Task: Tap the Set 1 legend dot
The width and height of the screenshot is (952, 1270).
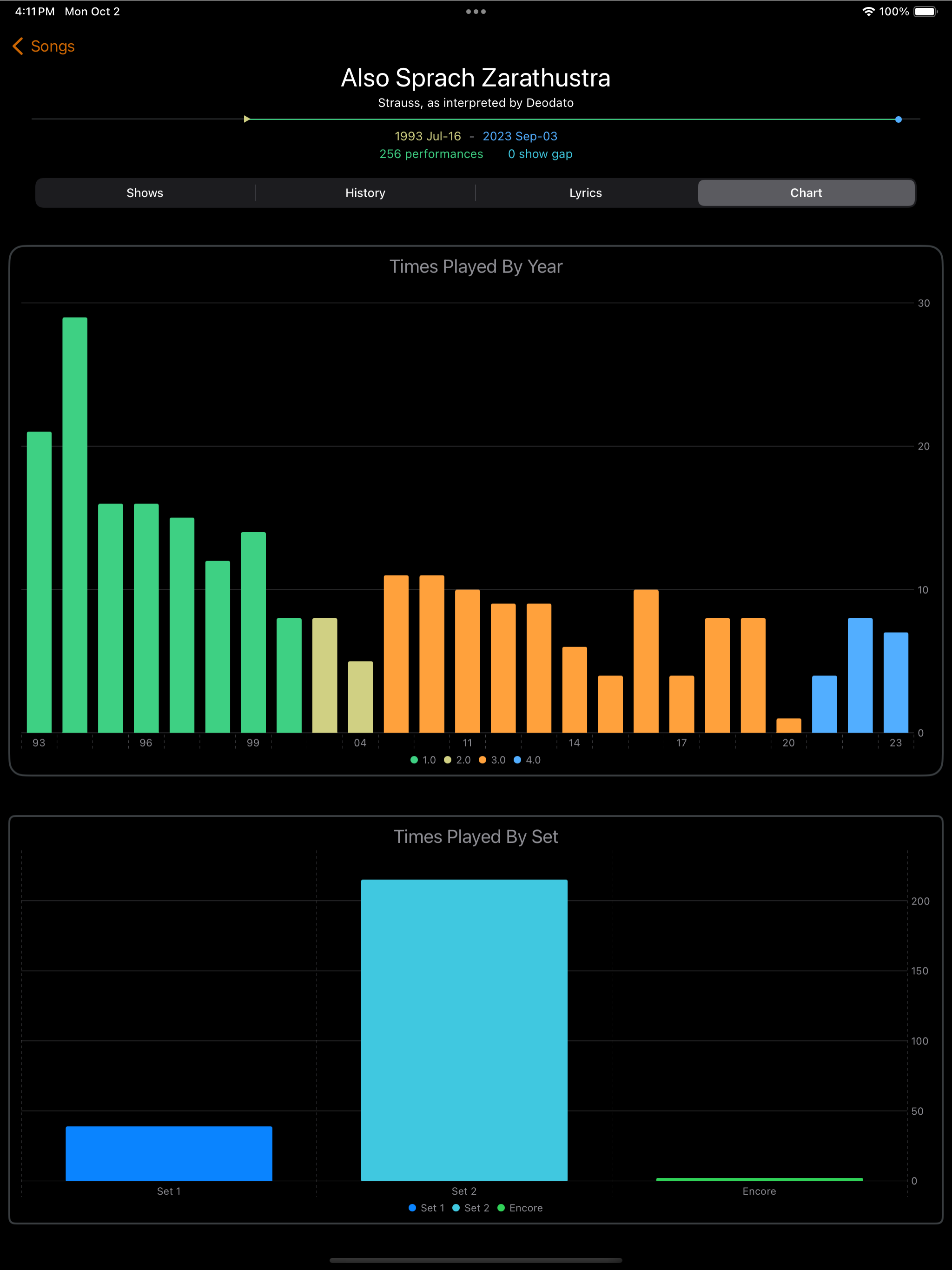Action: tap(412, 1208)
